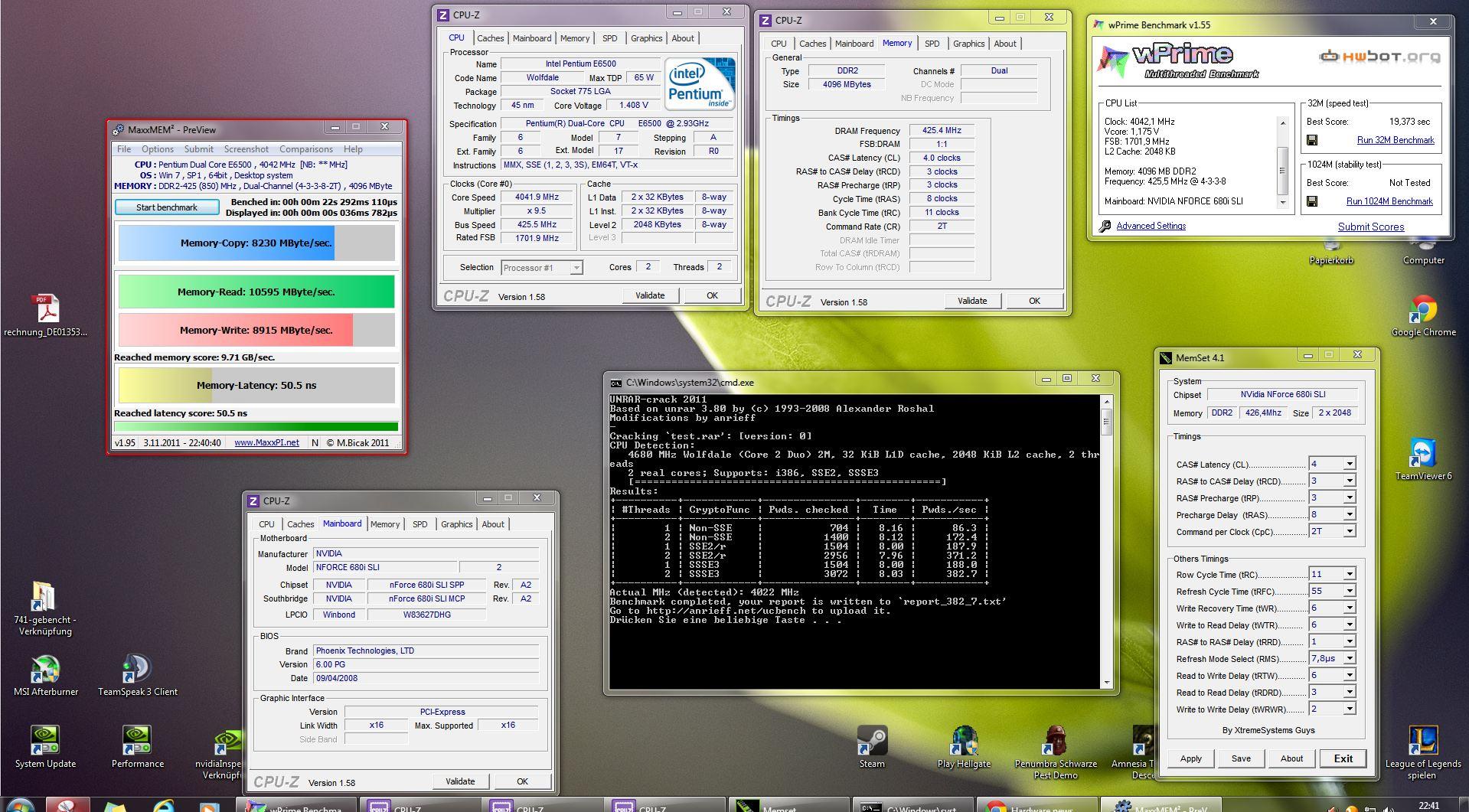Click the MaxxMEM title bar icon

118,129
